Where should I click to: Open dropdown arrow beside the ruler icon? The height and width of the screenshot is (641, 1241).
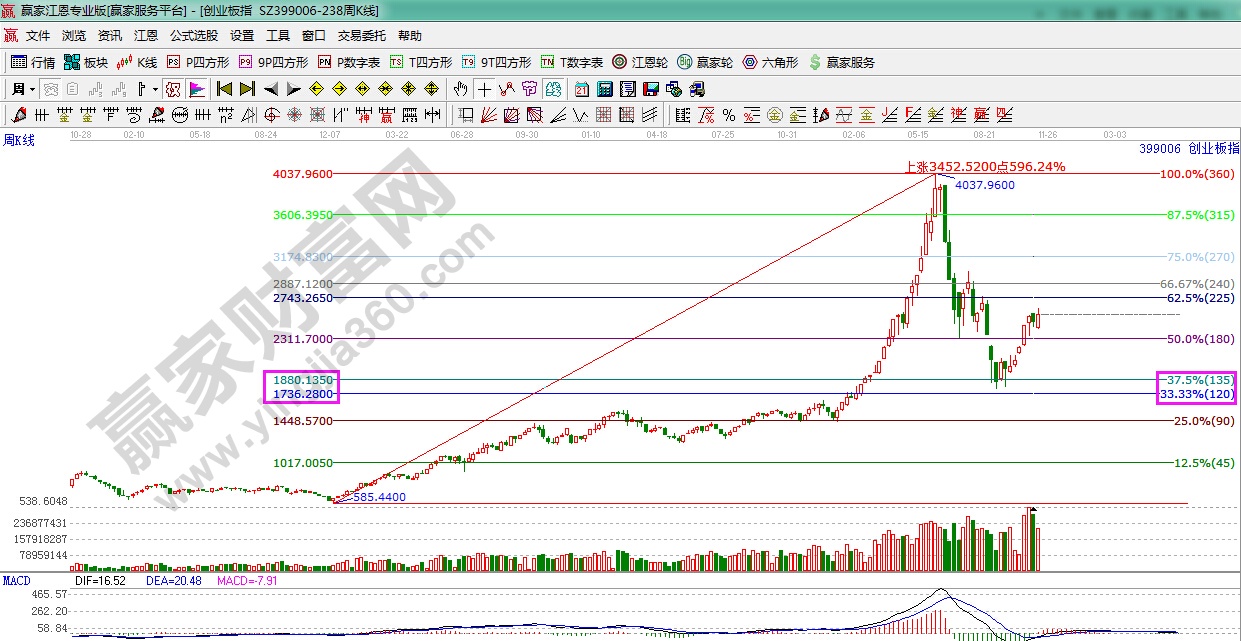click(155, 88)
